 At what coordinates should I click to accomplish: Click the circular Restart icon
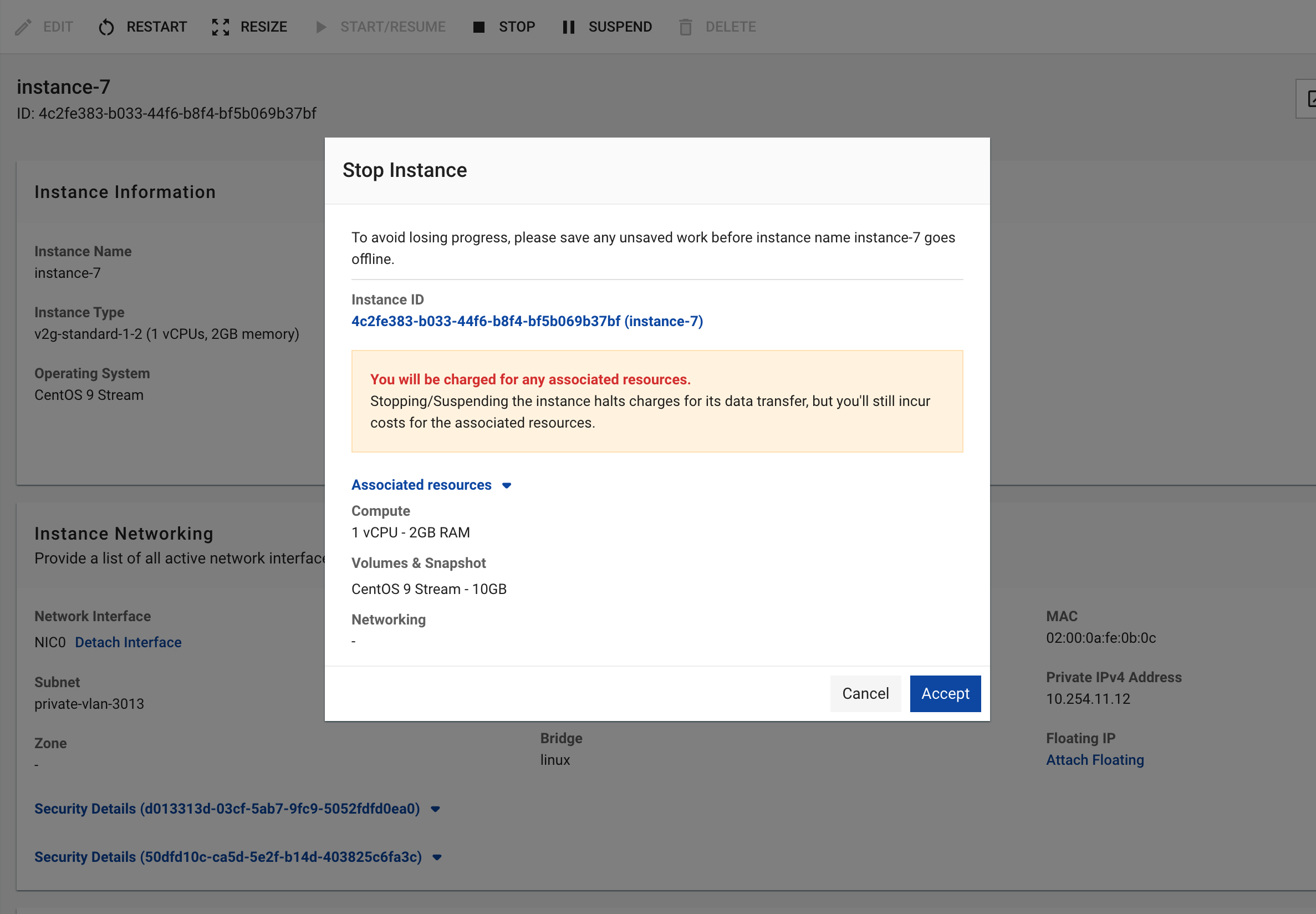tap(106, 27)
